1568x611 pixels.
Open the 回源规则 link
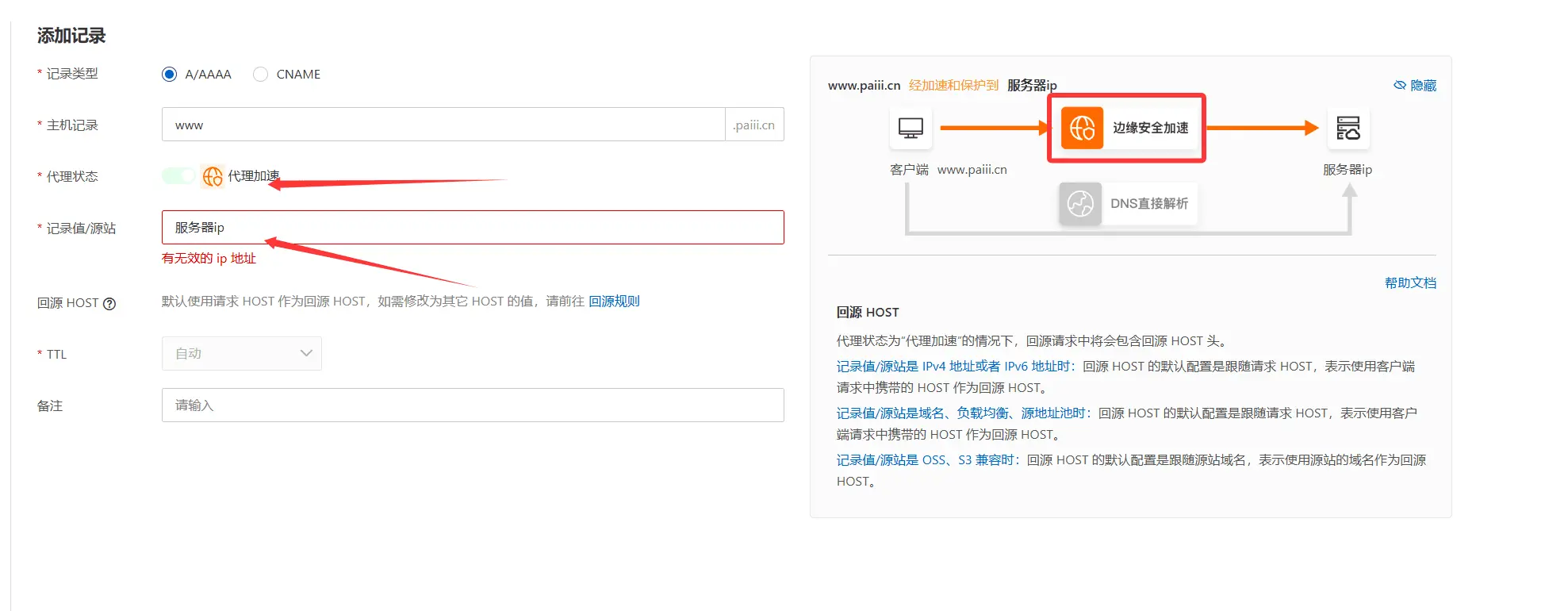coord(614,301)
